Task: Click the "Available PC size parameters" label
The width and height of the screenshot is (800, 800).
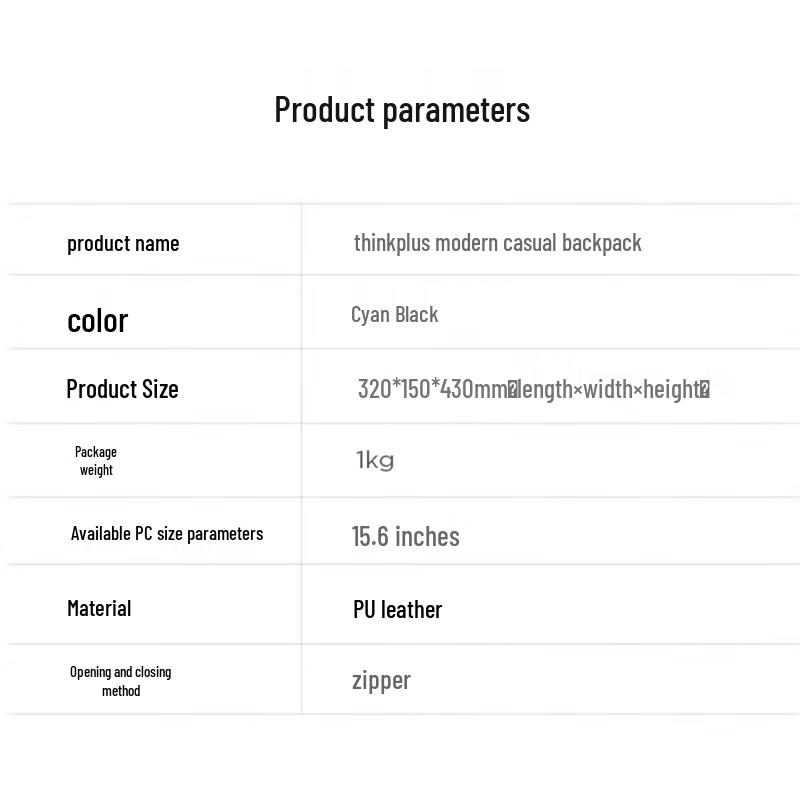Action: click(x=167, y=534)
